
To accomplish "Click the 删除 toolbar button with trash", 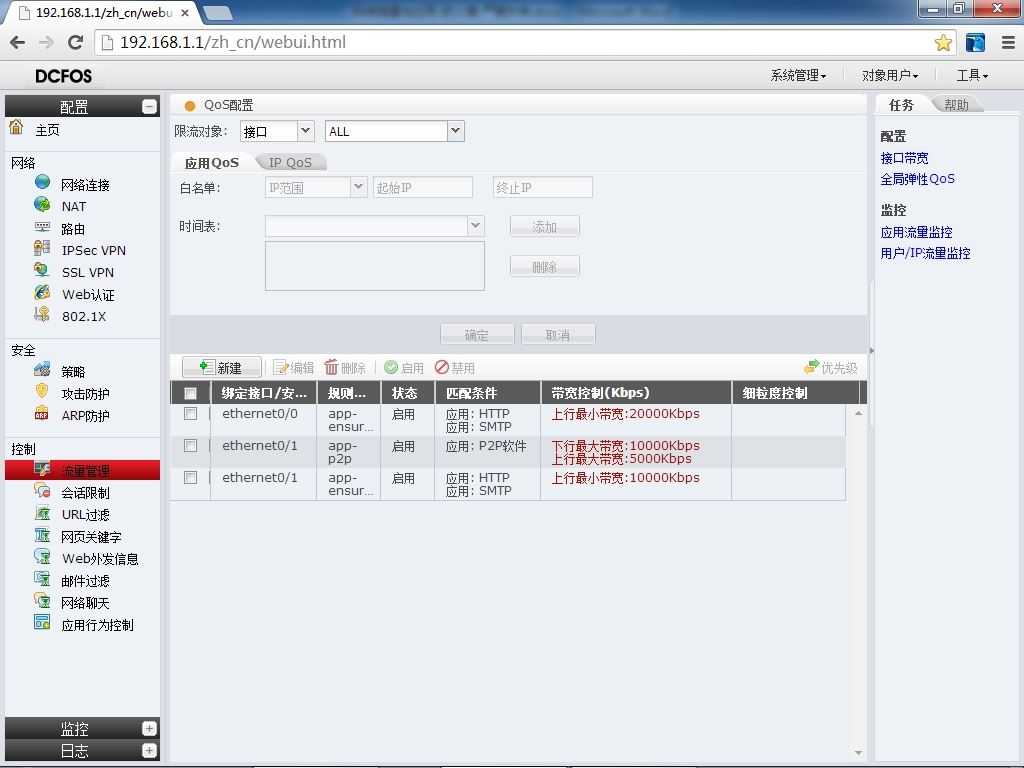I will coord(345,368).
